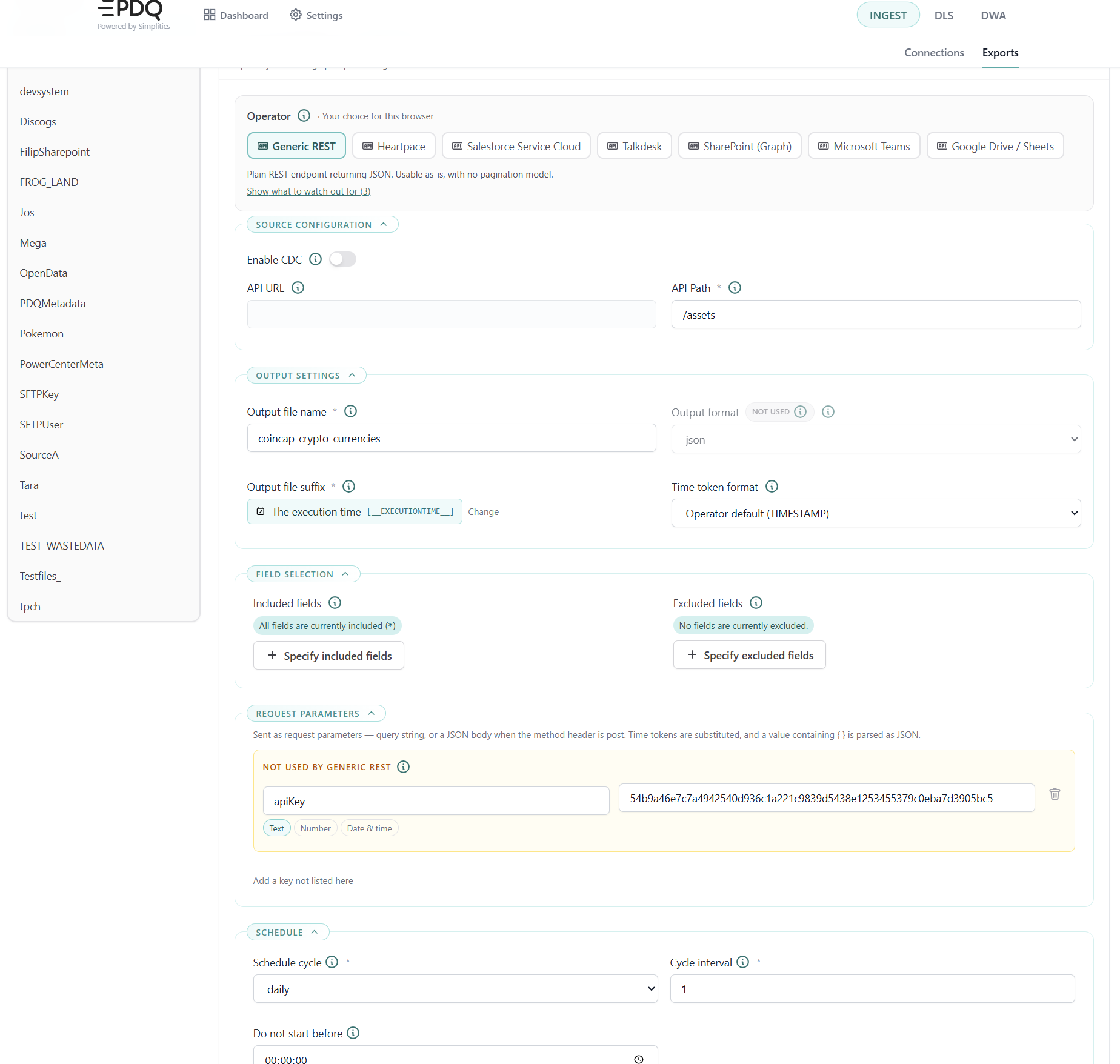Click the Not Used By Generic REST info icon
The image size is (1120, 1064).
click(403, 766)
